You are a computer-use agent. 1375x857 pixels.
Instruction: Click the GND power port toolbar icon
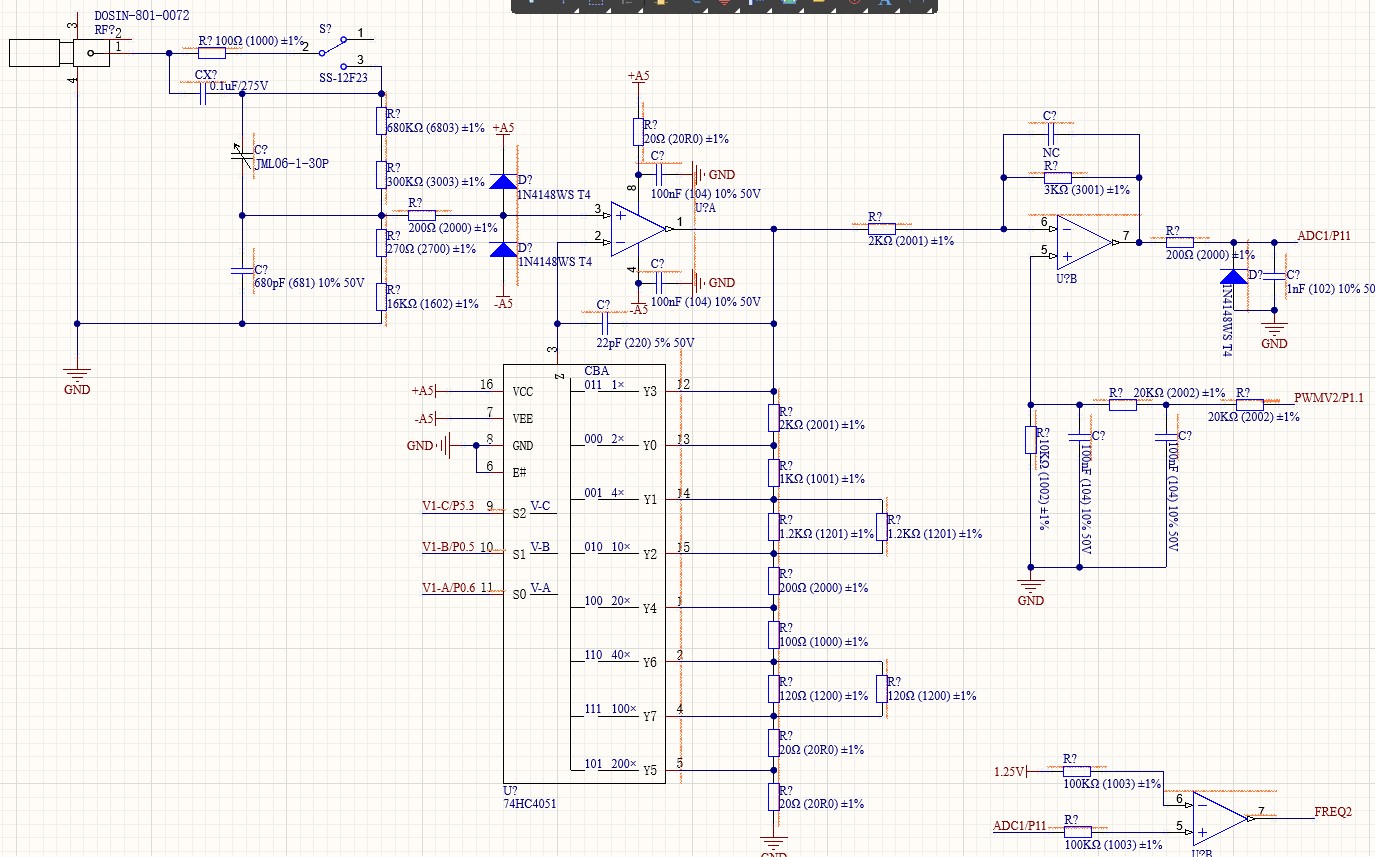point(724,3)
